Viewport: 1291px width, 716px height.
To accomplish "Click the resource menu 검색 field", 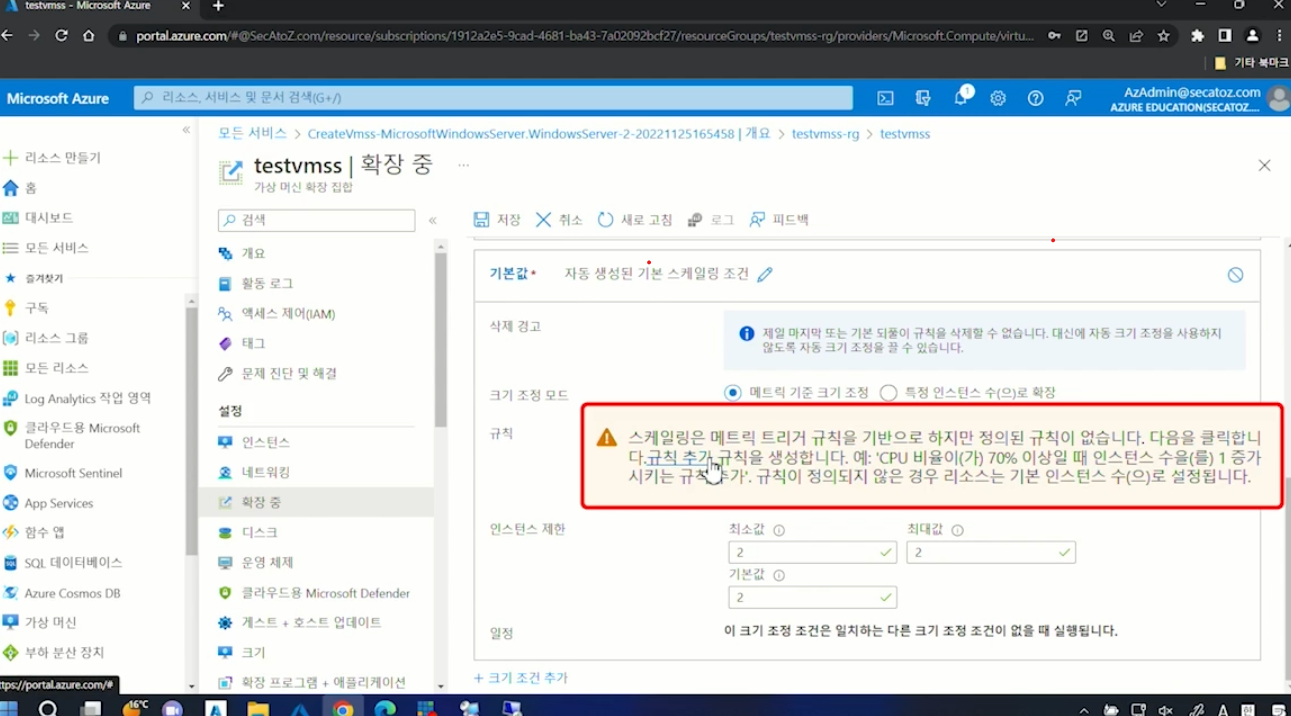I will 316,220.
